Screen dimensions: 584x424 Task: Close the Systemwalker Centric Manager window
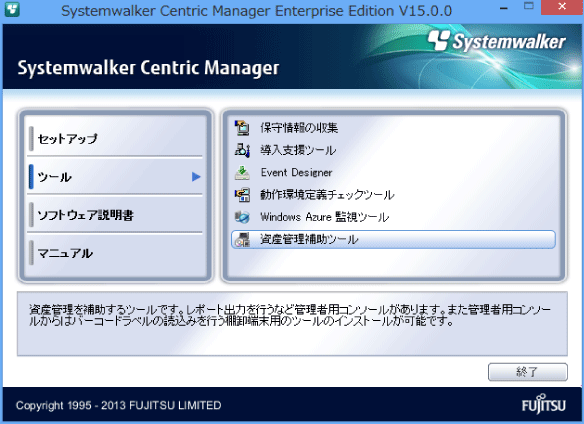tap(562, 7)
